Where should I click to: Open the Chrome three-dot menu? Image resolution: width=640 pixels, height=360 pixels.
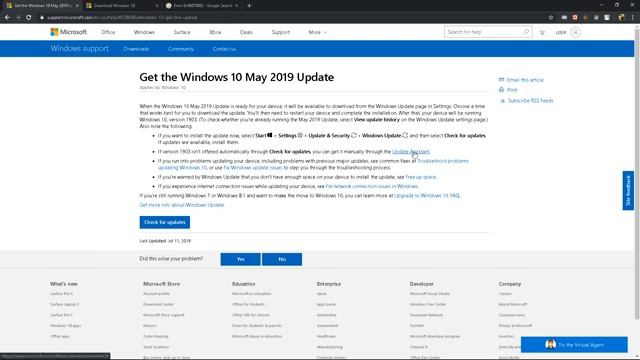coord(633,18)
